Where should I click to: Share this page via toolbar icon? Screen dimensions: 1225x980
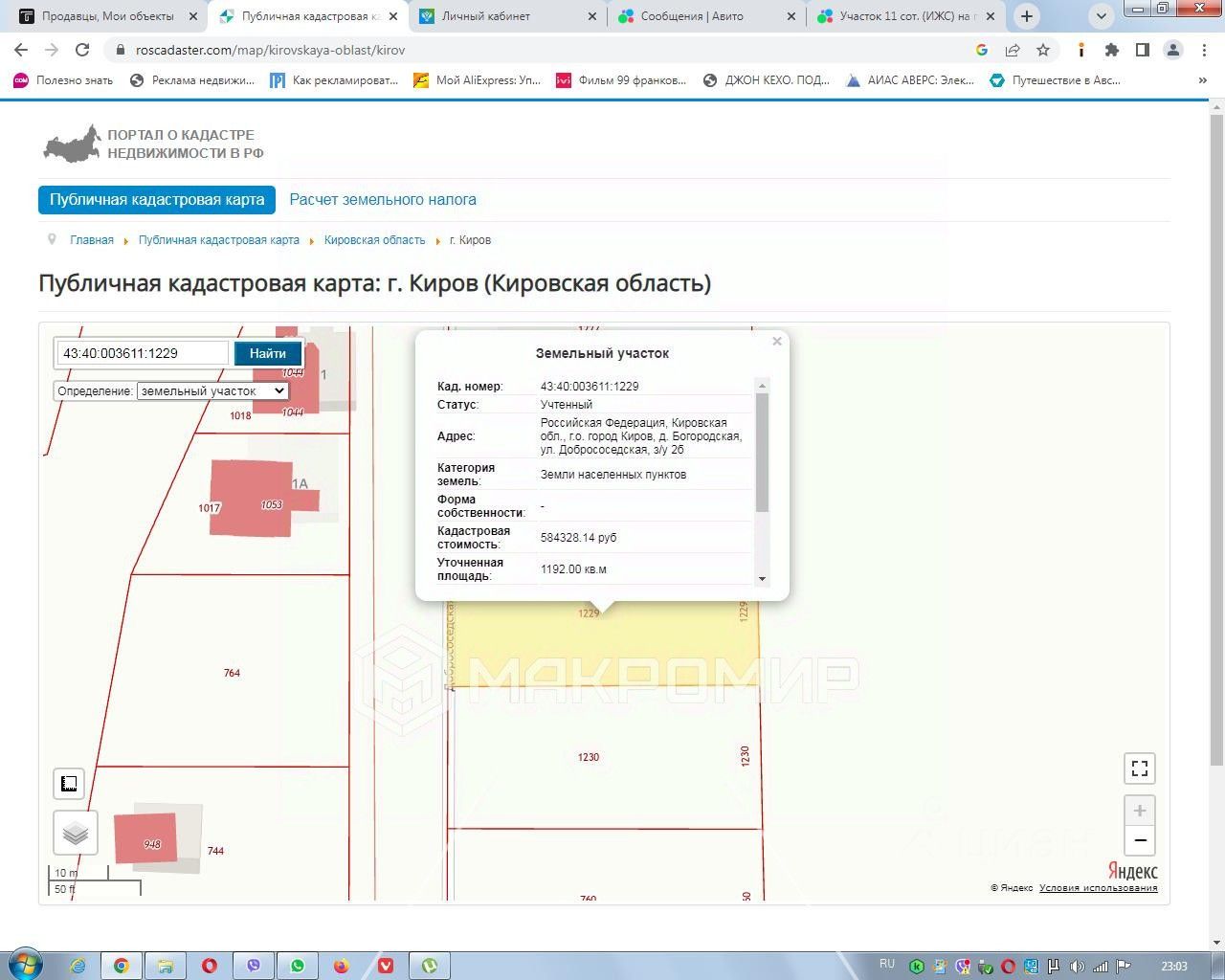1013,50
